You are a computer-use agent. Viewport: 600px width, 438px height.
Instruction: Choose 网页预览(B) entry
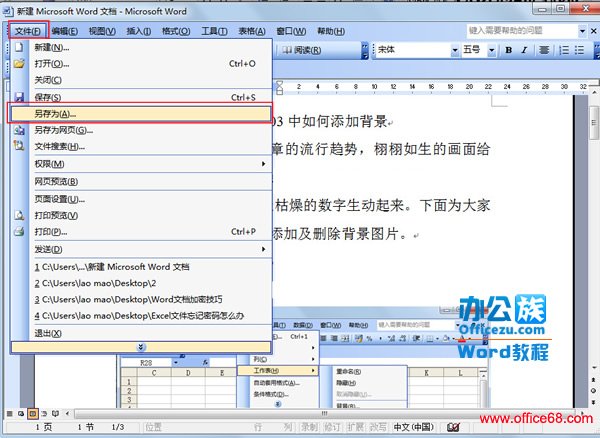141,181
